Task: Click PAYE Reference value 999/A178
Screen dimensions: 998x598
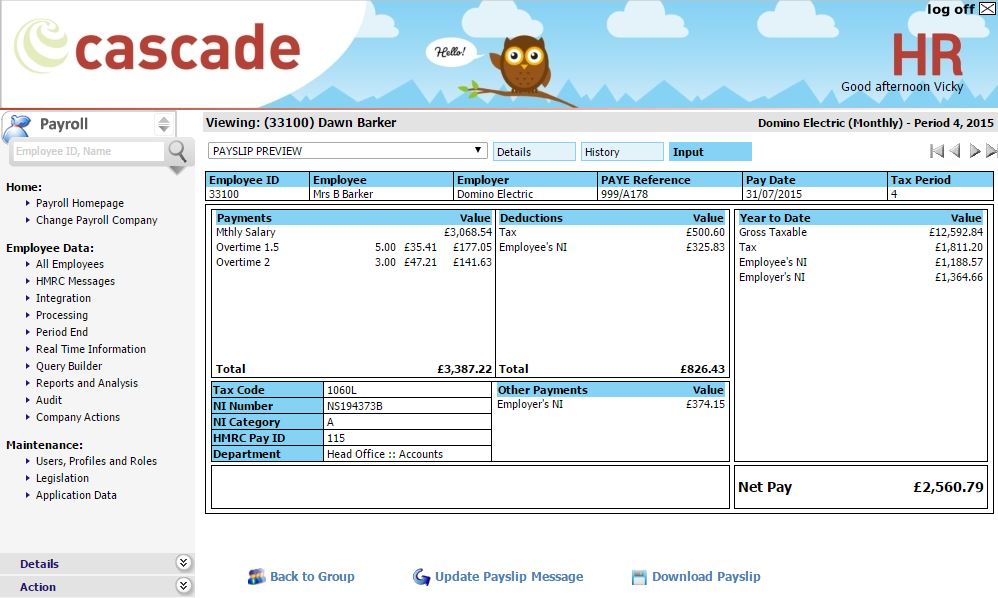Action: 624,194
